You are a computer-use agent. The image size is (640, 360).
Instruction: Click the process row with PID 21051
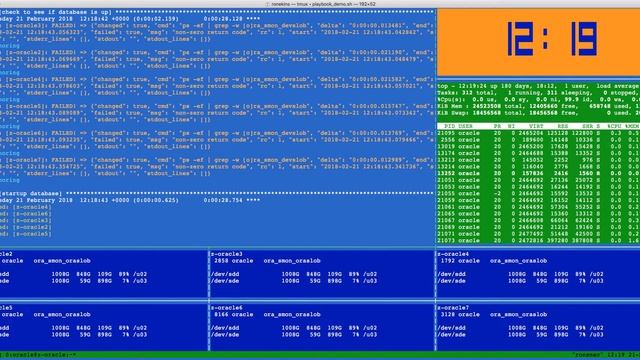[538, 180]
